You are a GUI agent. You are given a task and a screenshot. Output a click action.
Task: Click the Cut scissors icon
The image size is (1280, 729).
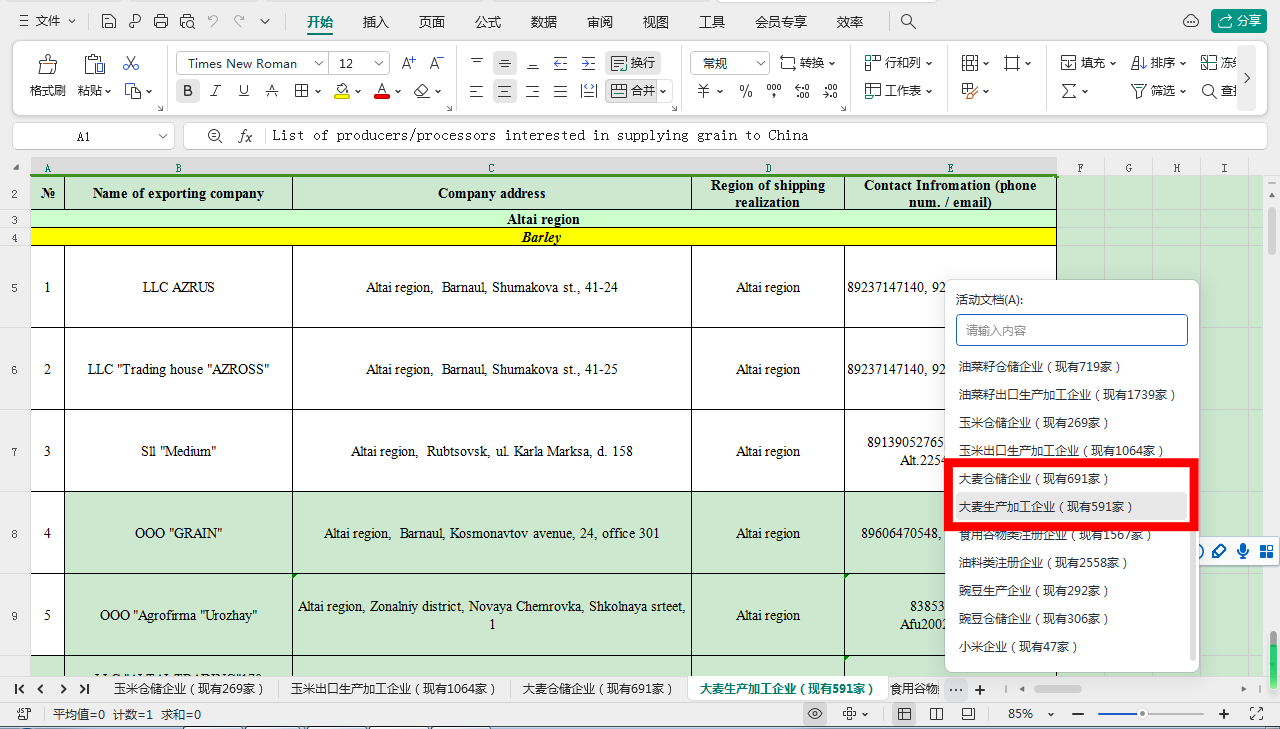(x=131, y=63)
